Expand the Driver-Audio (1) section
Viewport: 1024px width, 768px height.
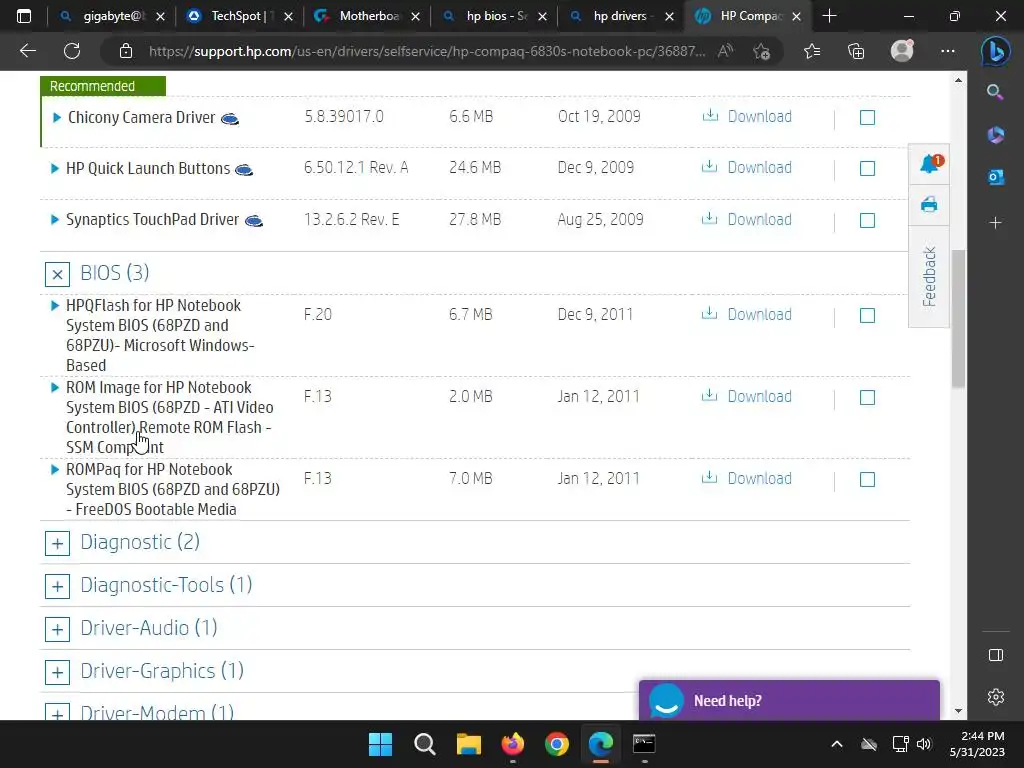pos(57,630)
